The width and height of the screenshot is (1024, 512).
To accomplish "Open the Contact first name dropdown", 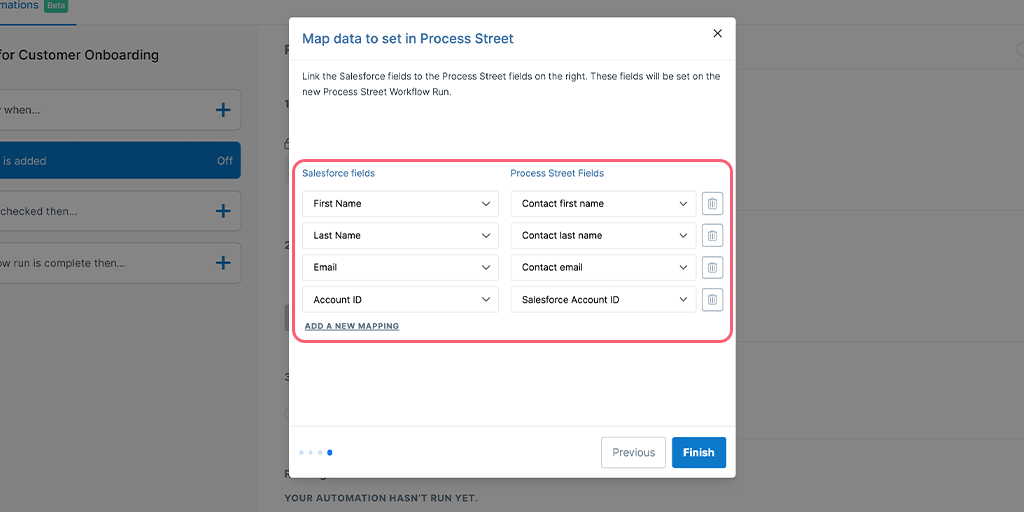I will 603,204.
